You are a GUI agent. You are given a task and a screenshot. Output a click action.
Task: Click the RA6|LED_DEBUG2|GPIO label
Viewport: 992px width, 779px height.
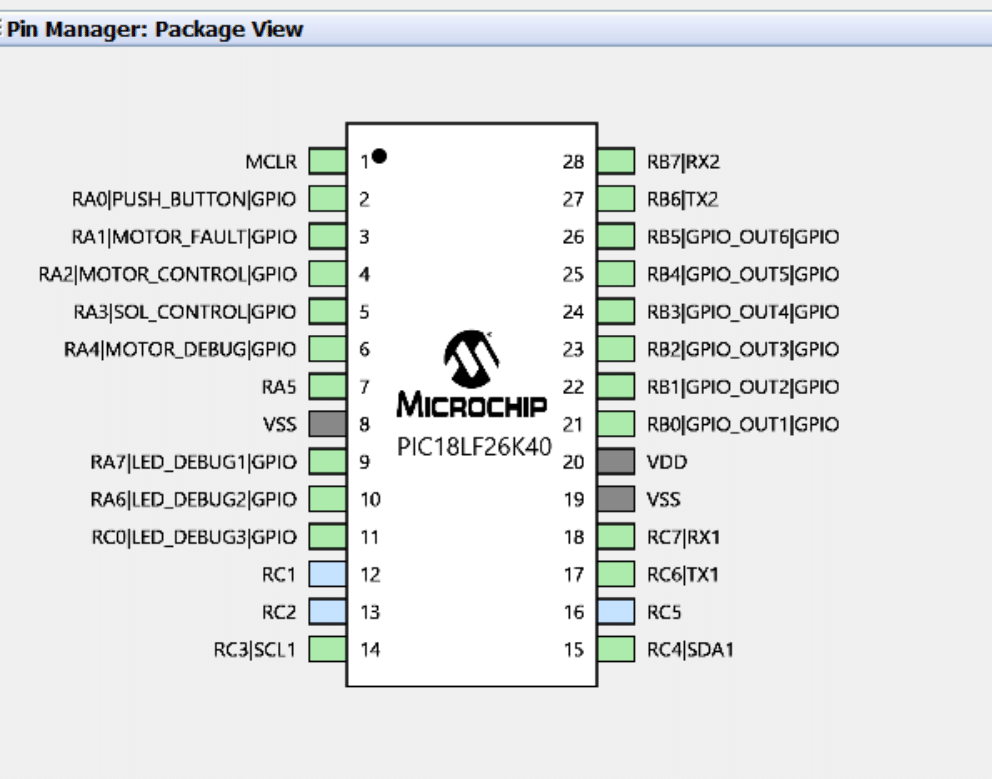tap(194, 499)
